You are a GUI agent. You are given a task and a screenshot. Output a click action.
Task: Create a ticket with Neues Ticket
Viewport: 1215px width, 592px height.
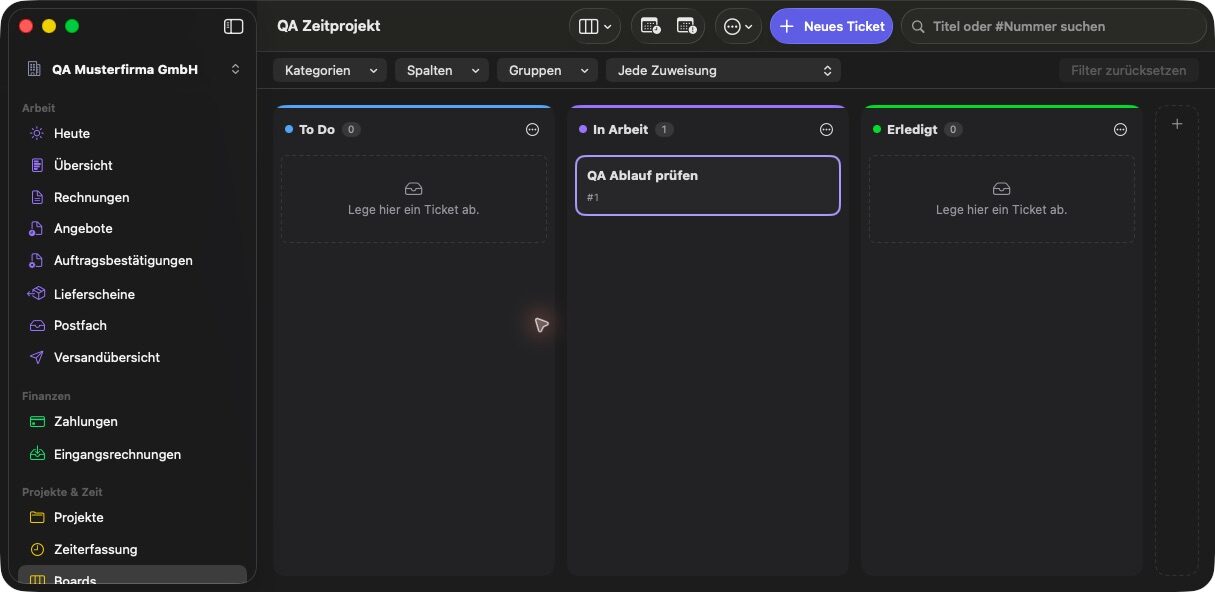click(831, 26)
